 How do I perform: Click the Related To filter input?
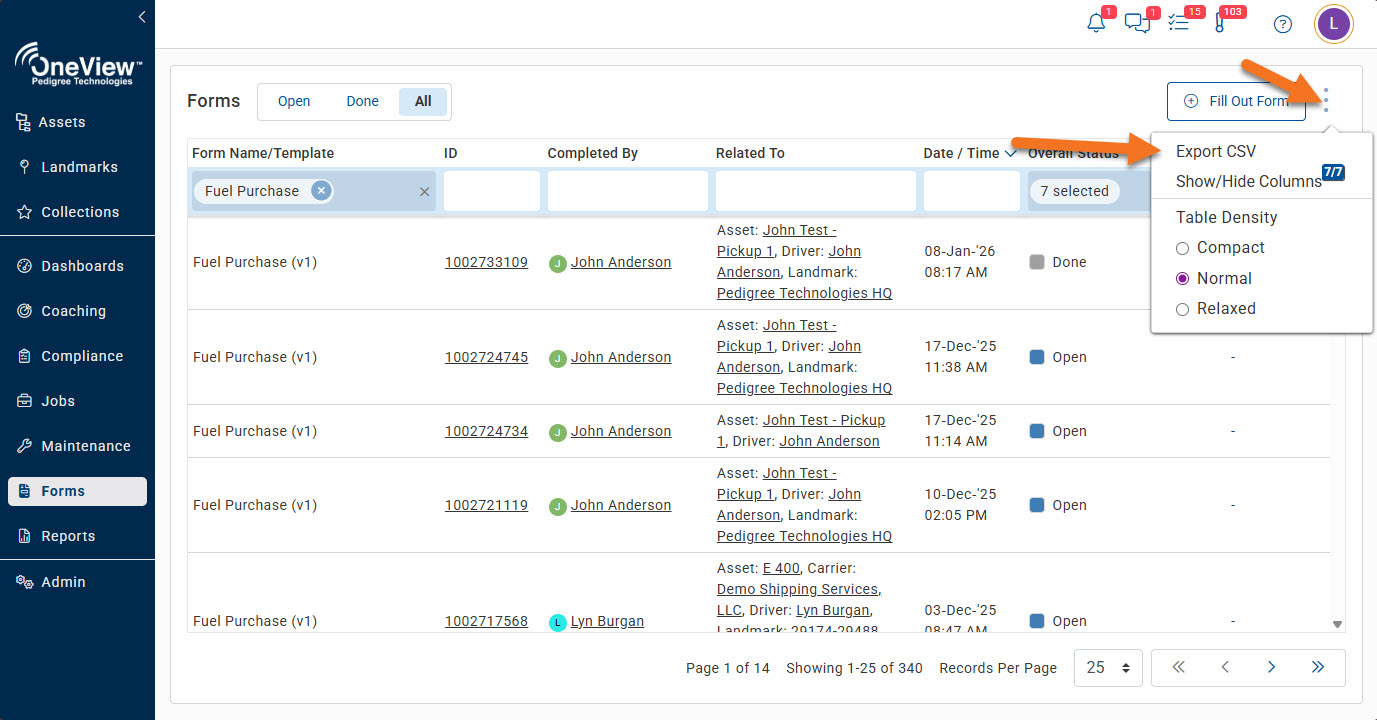816,191
